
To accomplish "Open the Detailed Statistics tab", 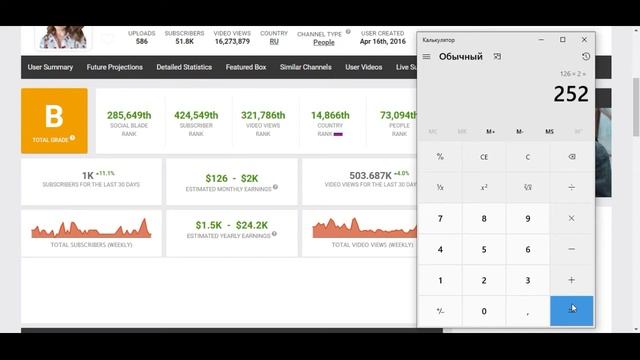I will point(184,67).
